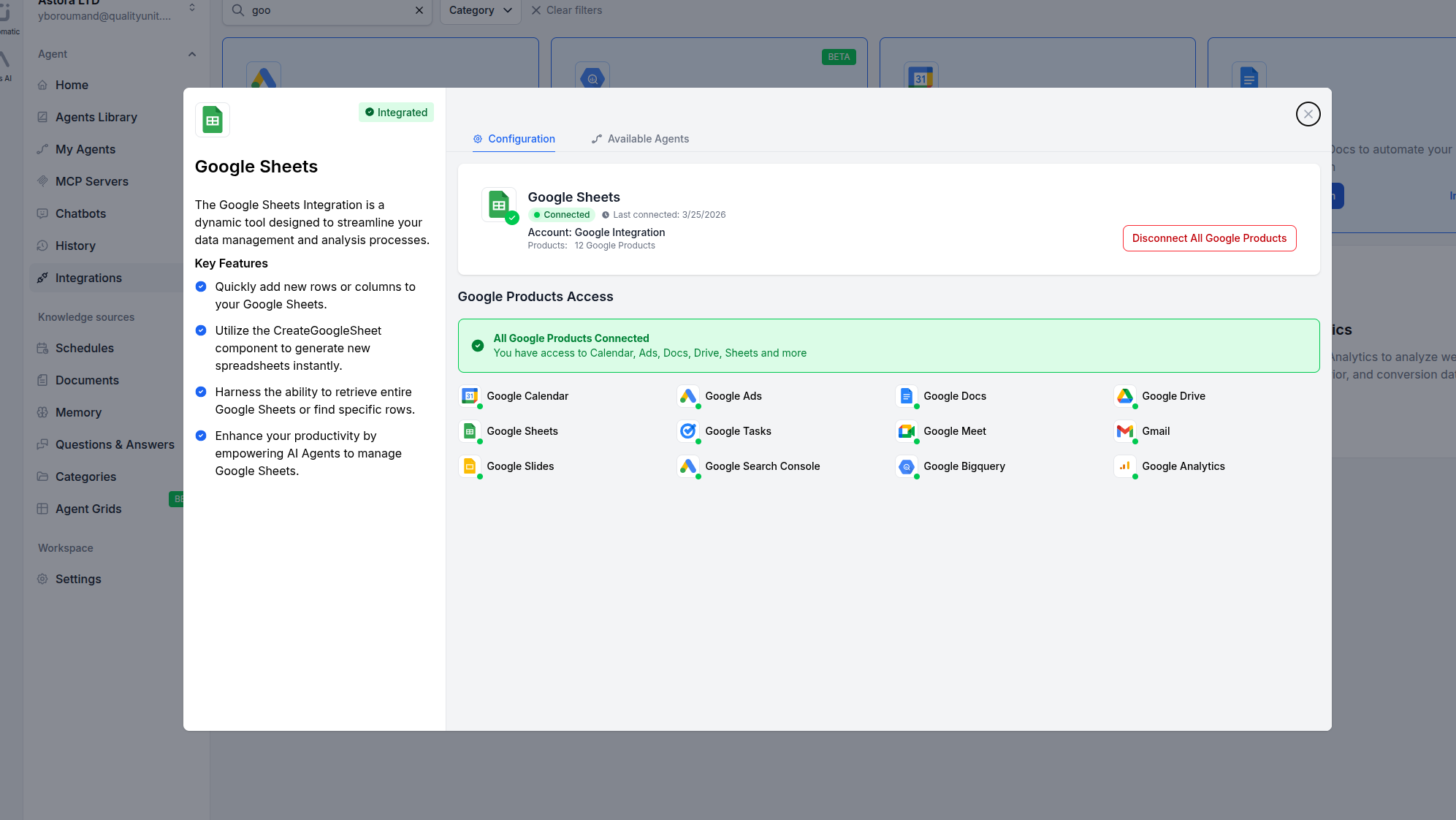
Task: Select the Google Calendar product icon
Action: point(470,395)
